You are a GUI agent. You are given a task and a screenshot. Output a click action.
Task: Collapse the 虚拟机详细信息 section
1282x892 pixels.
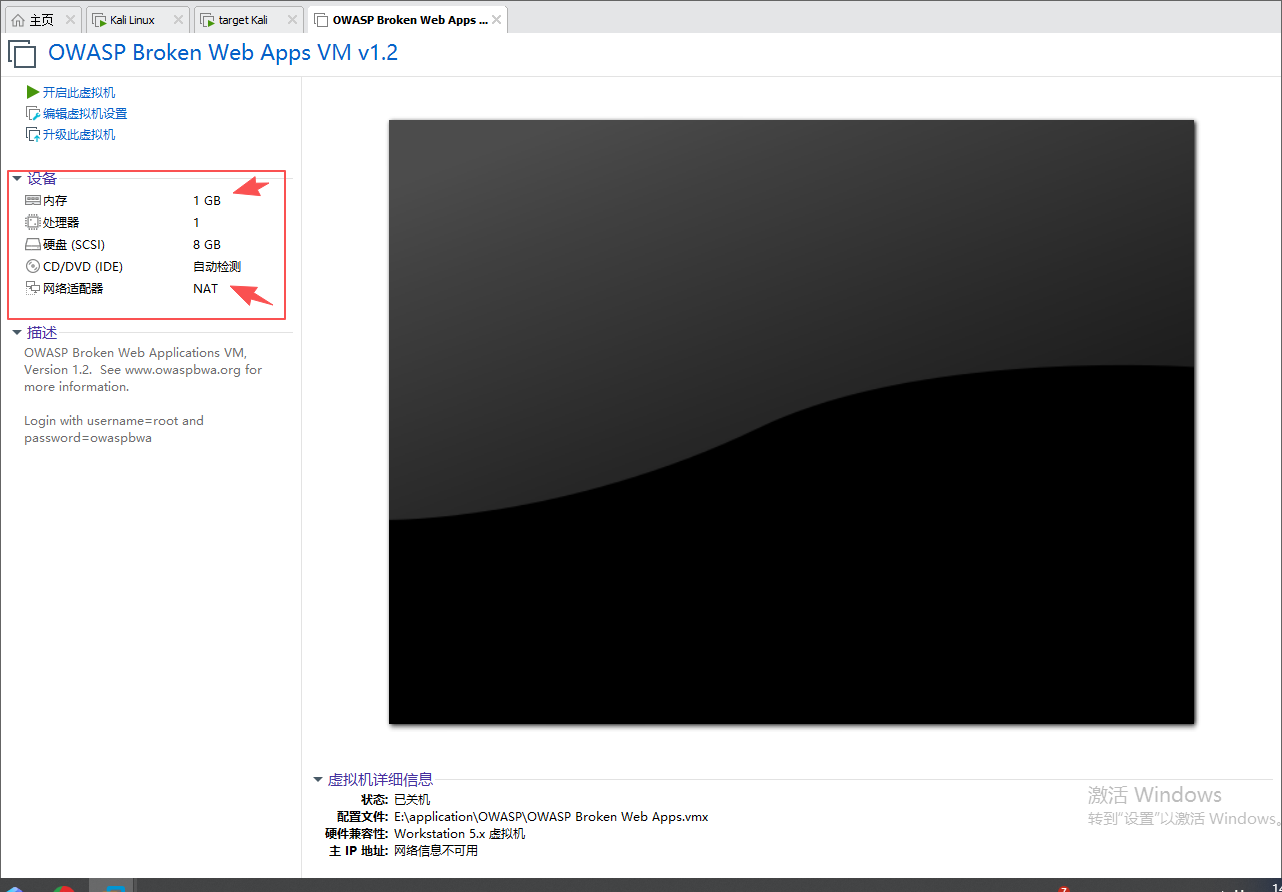point(318,780)
